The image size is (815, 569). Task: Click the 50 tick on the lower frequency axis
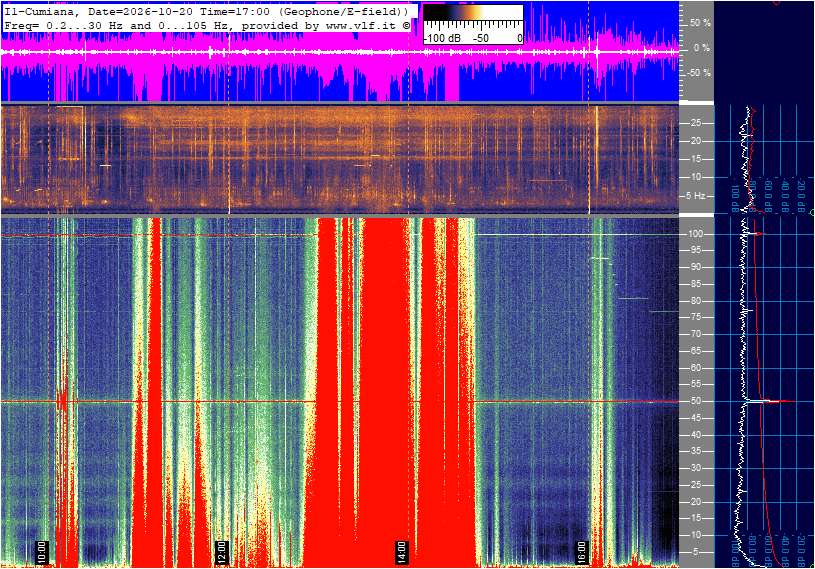pyautogui.click(x=695, y=401)
